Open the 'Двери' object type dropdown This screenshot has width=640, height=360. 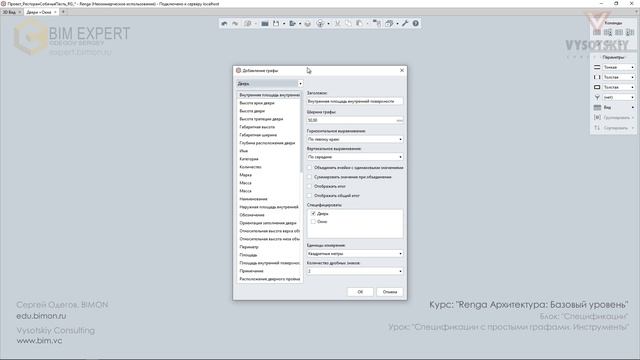coord(270,84)
